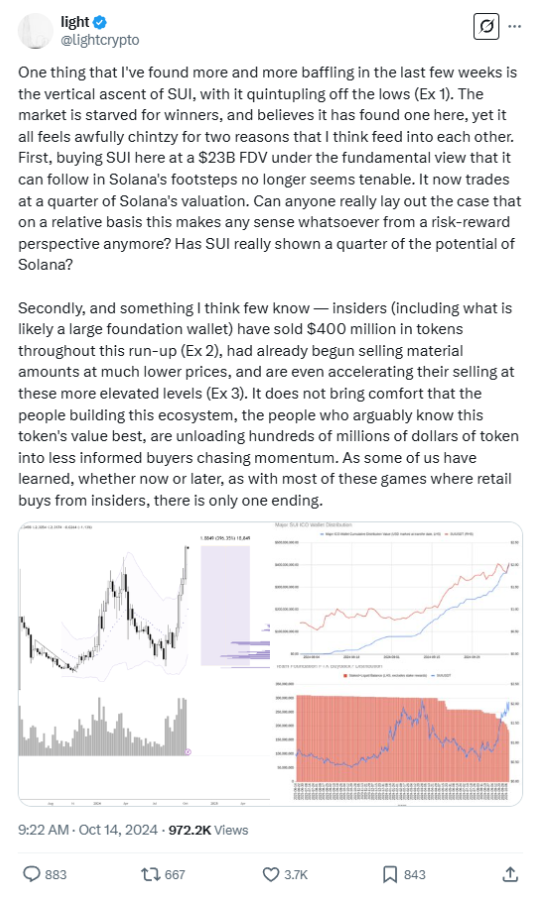Click the 667 reposts count
The height and width of the screenshot is (914, 543).
(175, 874)
